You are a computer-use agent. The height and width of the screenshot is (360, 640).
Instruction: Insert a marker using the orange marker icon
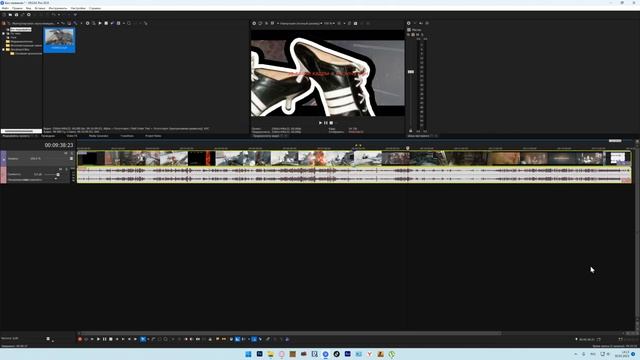[x=218, y=339]
